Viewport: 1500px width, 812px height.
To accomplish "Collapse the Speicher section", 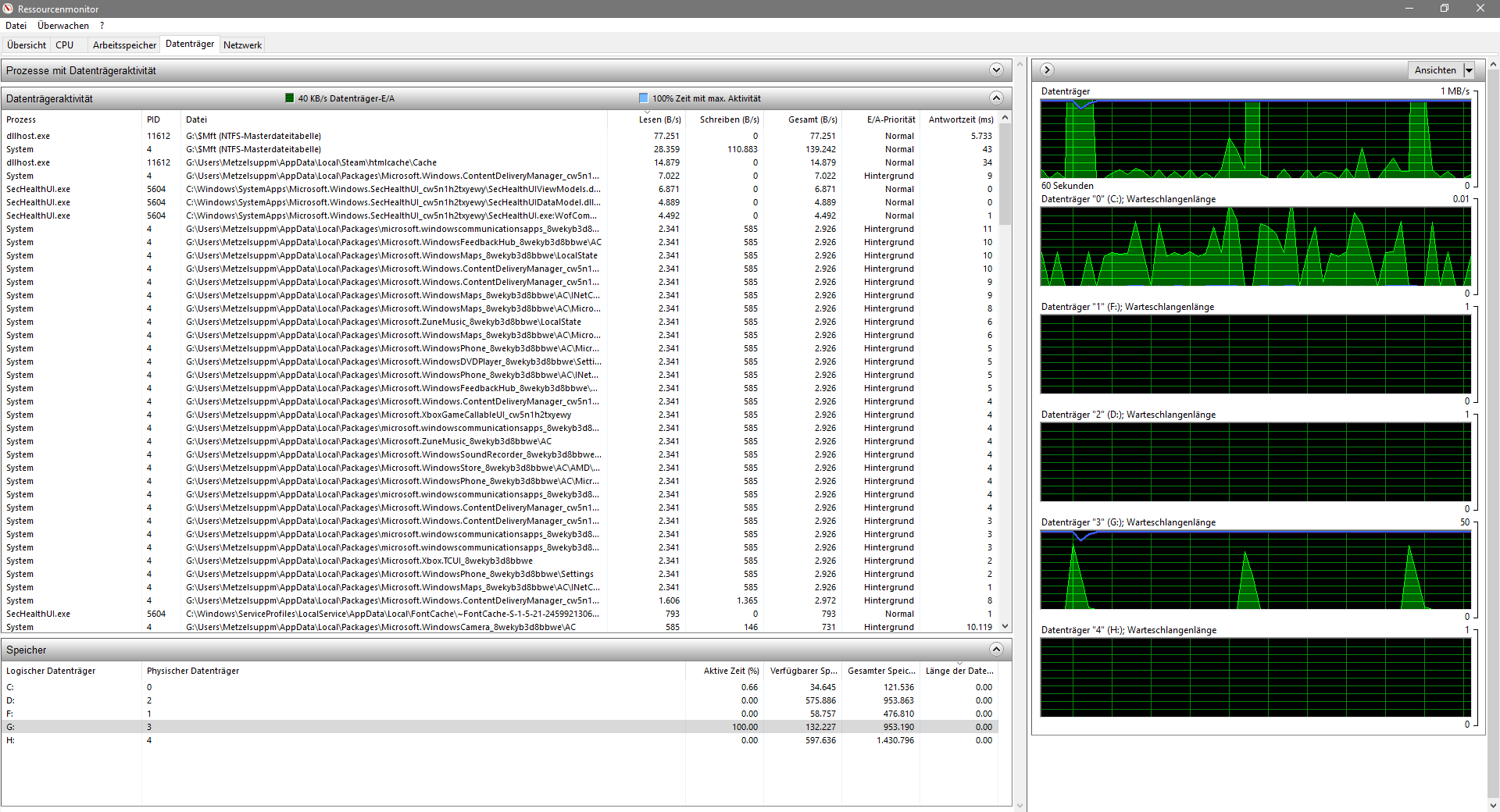I will (996, 650).
